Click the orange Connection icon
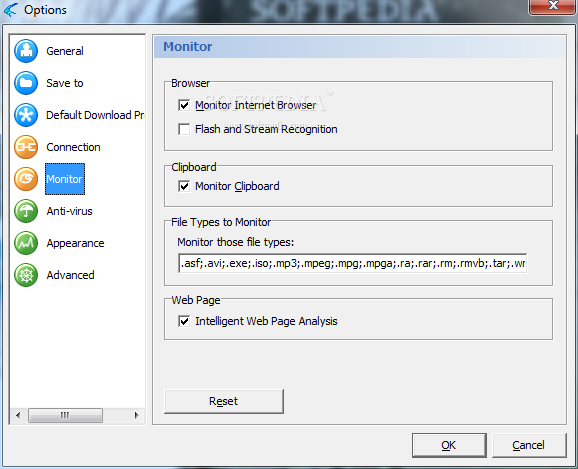578x469 pixels. [26, 147]
